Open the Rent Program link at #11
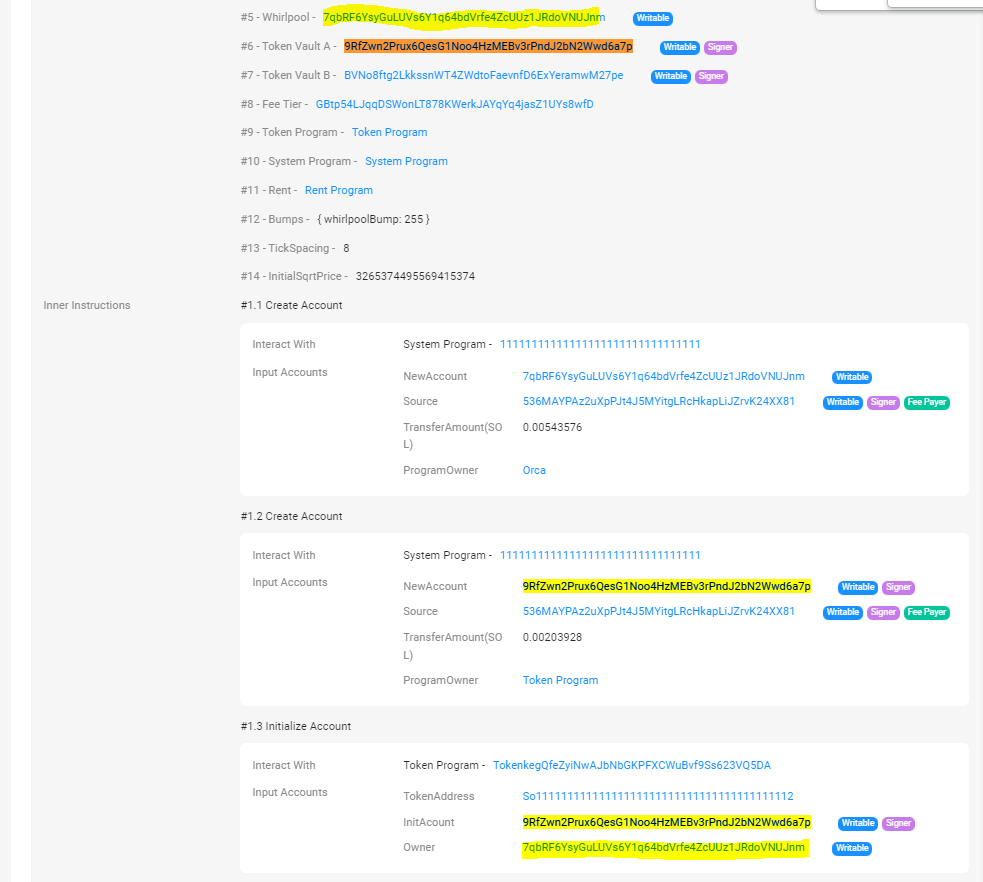 (338, 189)
